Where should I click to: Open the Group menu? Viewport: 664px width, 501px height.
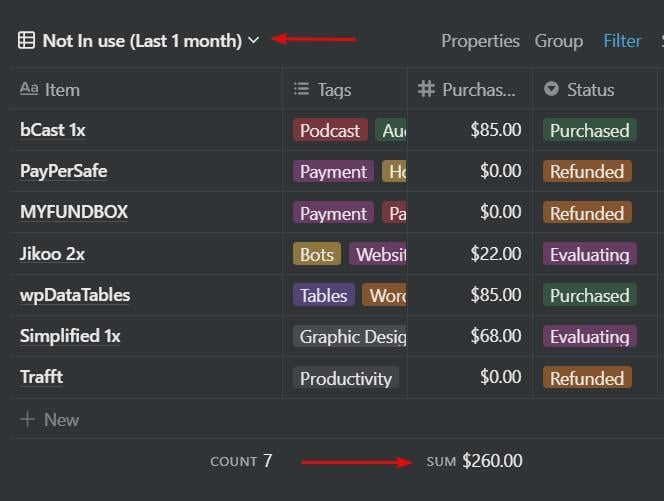click(559, 41)
